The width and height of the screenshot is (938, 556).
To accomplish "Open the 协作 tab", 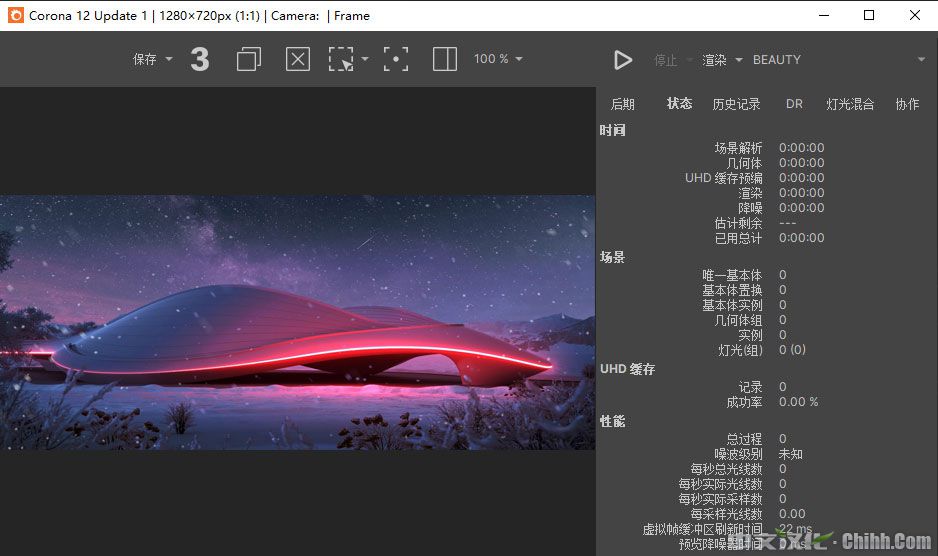I will point(907,104).
